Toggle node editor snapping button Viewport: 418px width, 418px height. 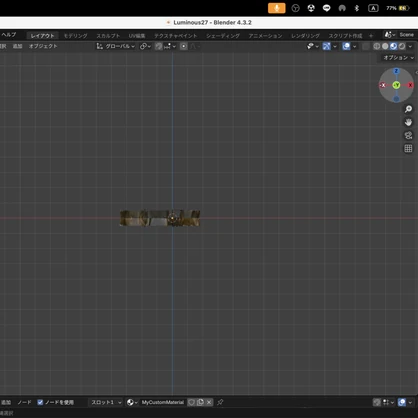tap(377, 402)
